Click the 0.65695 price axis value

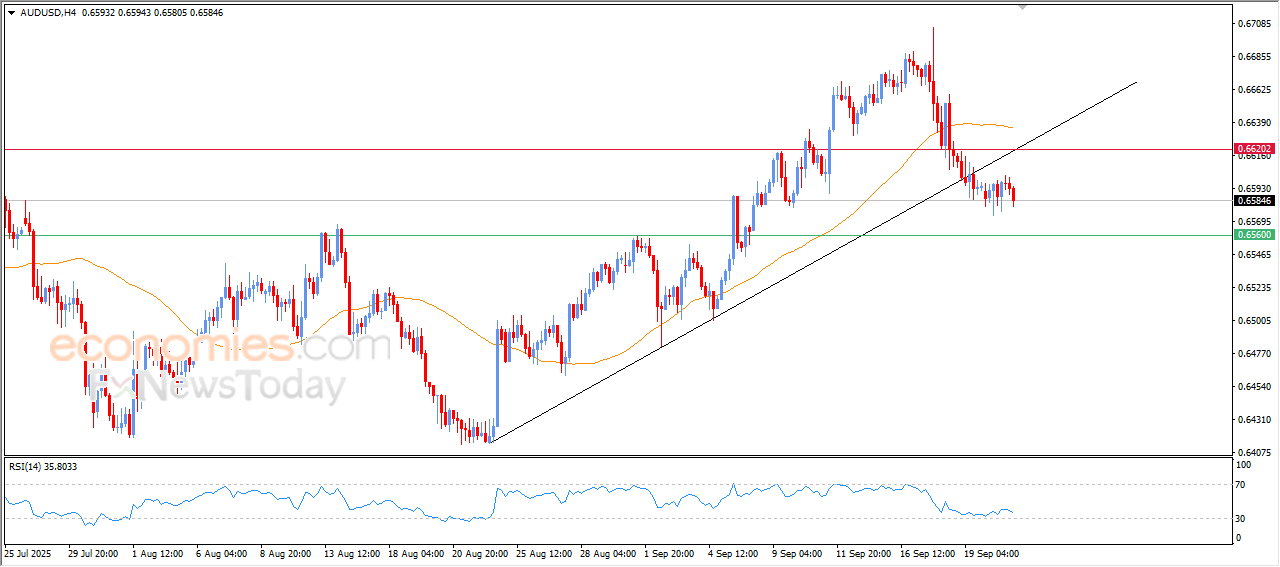pos(1254,221)
